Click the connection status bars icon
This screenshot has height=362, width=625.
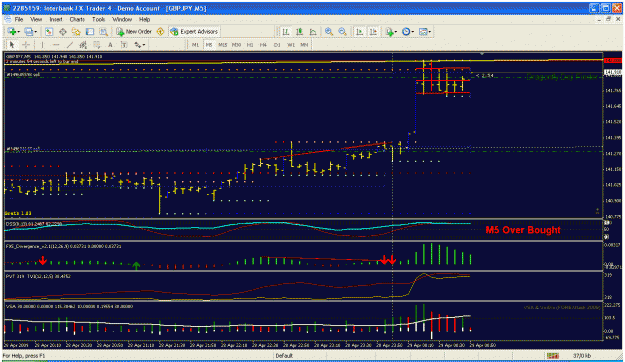coord(552,356)
